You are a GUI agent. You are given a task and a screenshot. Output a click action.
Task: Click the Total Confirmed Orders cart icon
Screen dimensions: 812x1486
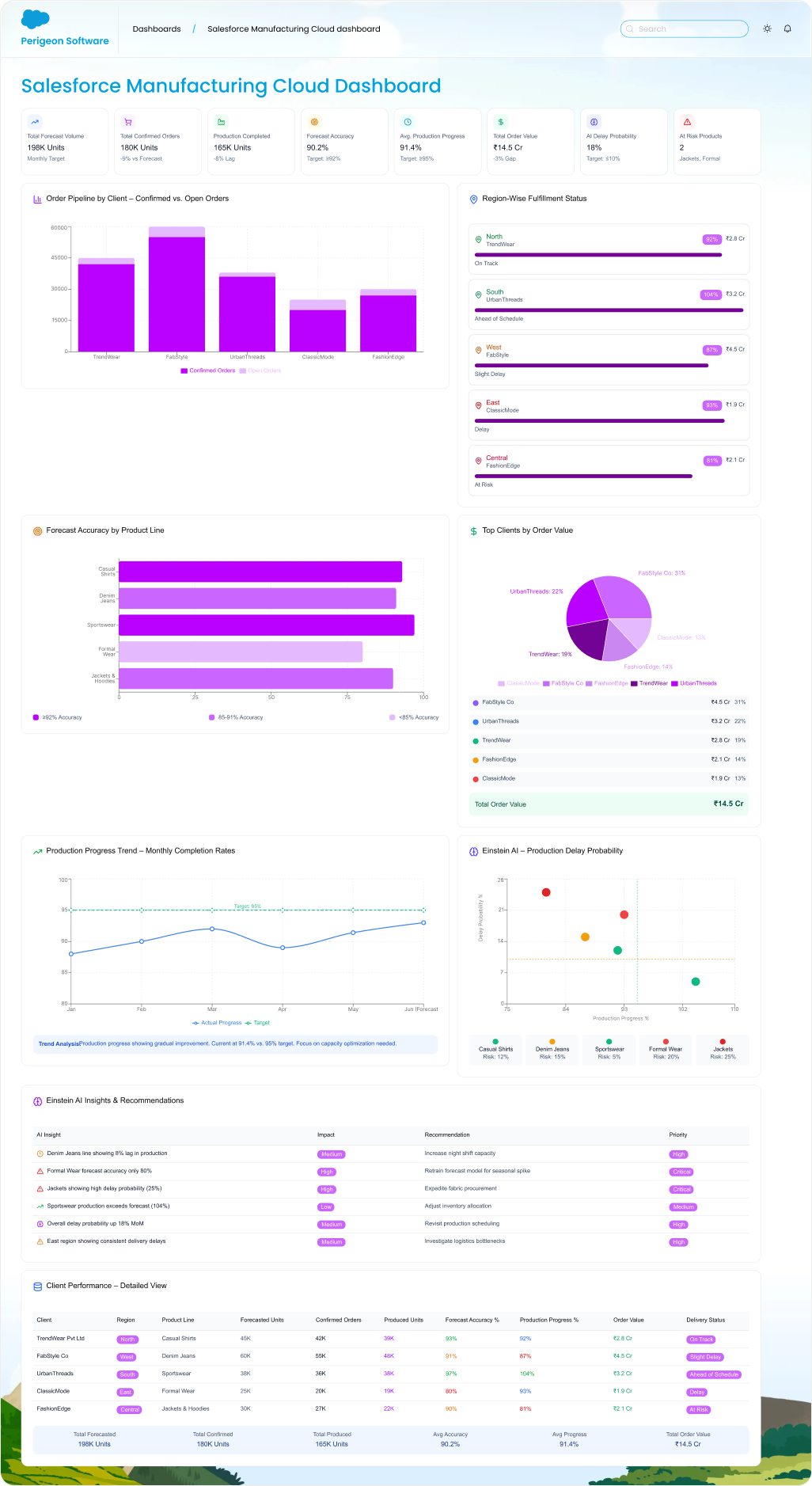[x=127, y=122]
